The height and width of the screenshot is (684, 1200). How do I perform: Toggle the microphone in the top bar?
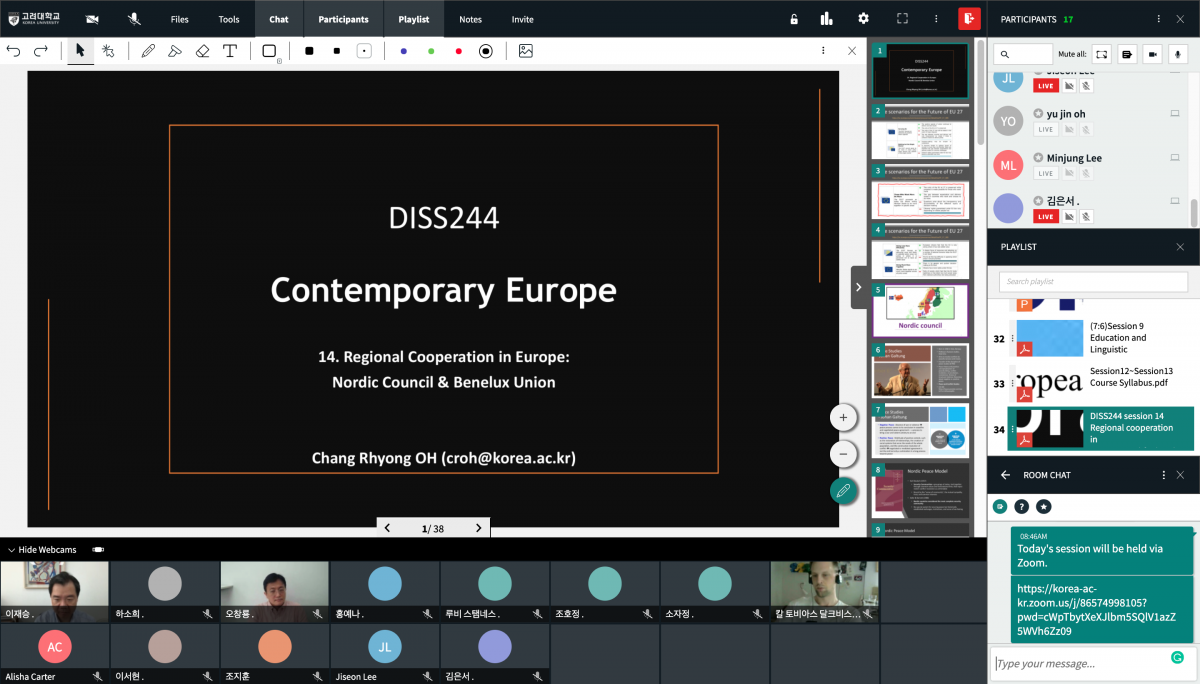coord(134,19)
